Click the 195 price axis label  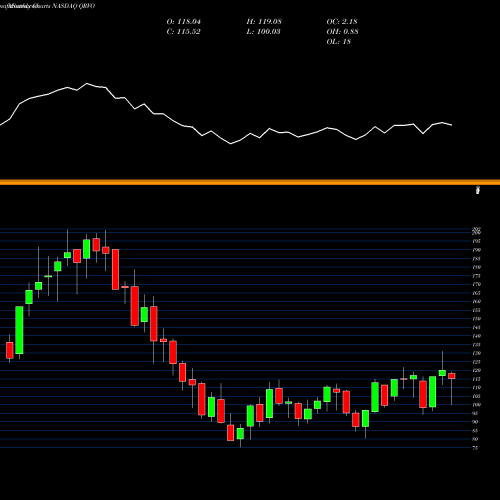pos(476,241)
